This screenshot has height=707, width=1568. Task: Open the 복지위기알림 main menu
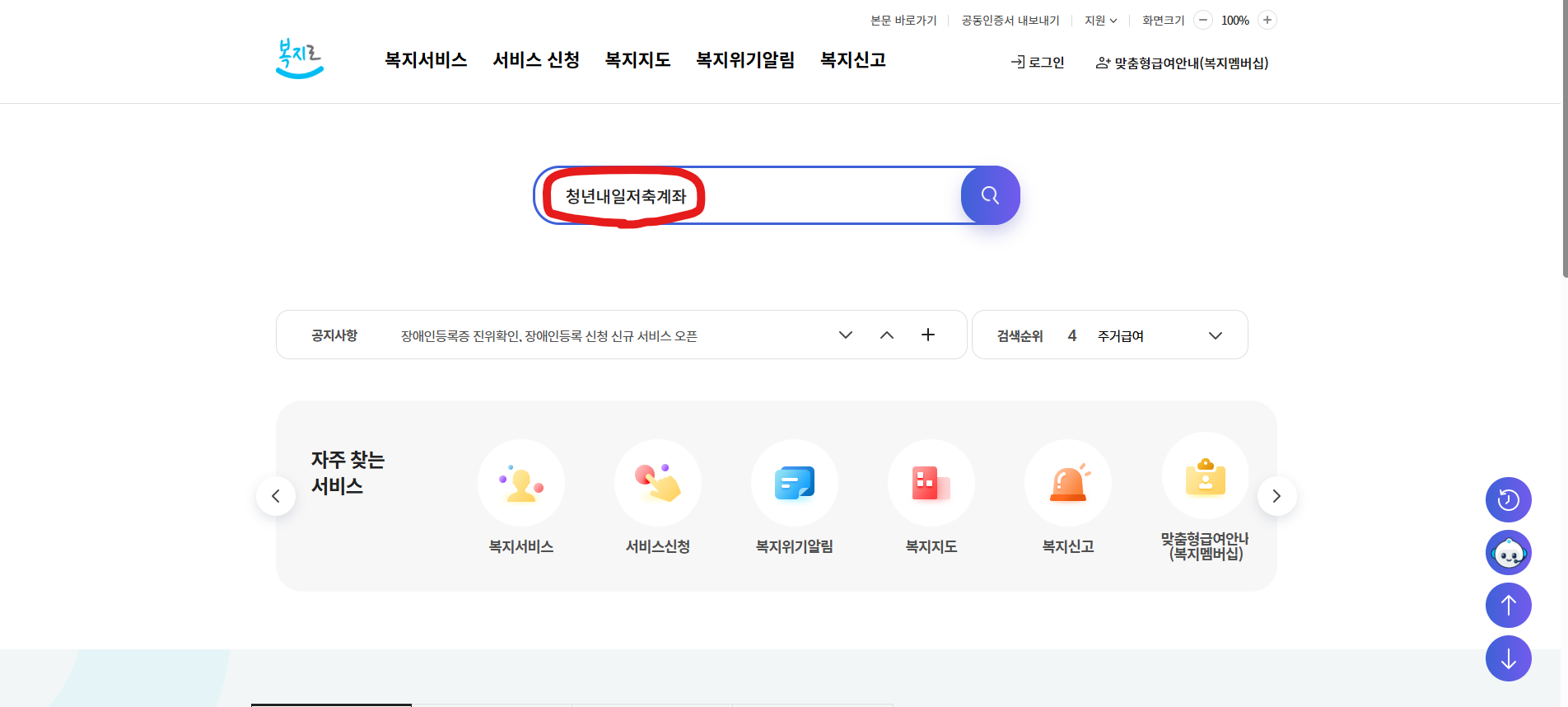point(745,59)
